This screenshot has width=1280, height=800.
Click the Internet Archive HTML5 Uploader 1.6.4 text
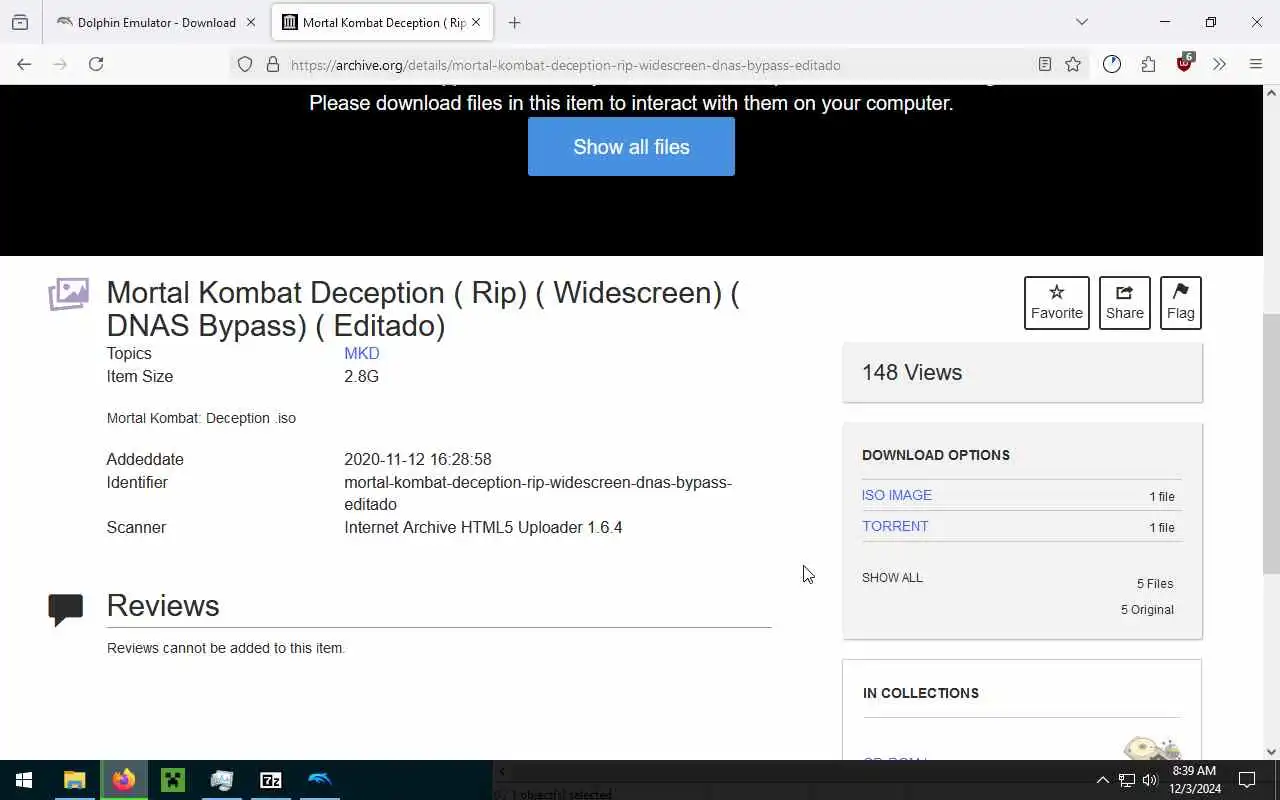click(483, 527)
